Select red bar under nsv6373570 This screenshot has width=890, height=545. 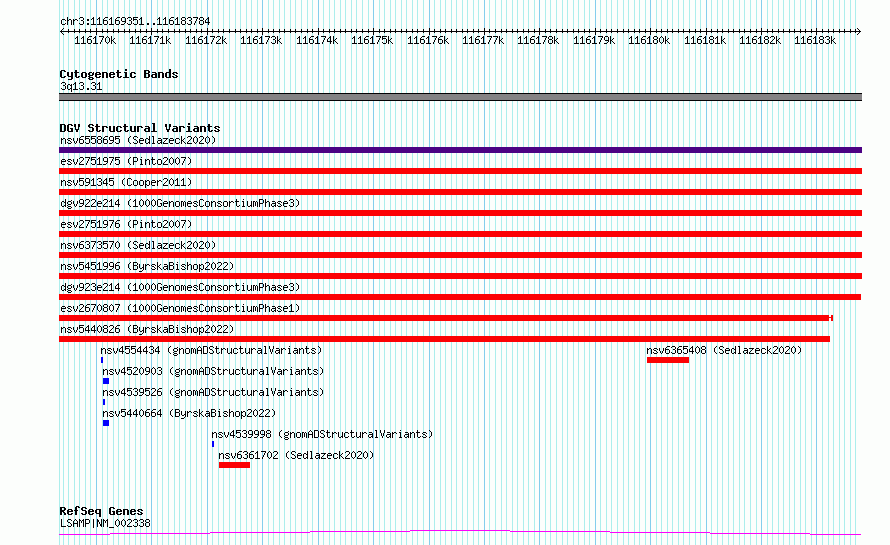pos(460,255)
